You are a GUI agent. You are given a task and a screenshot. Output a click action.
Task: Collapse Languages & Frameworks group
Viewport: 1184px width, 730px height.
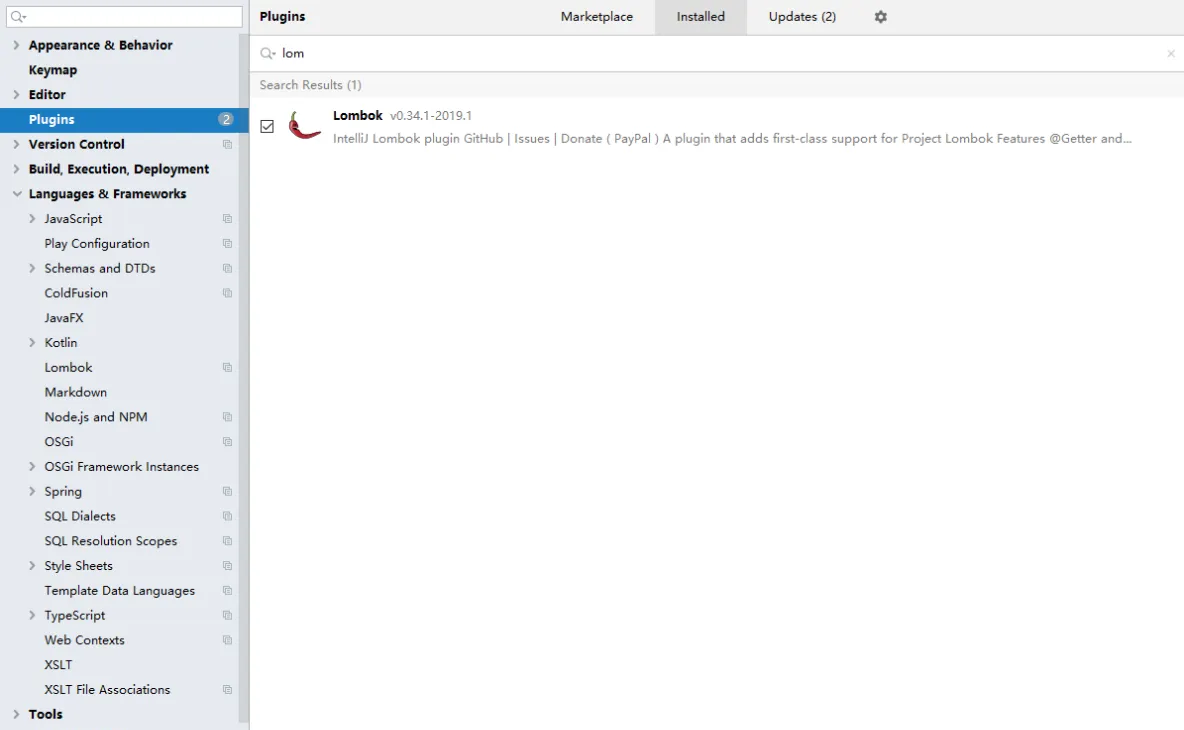pyautogui.click(x=17, y=194)
